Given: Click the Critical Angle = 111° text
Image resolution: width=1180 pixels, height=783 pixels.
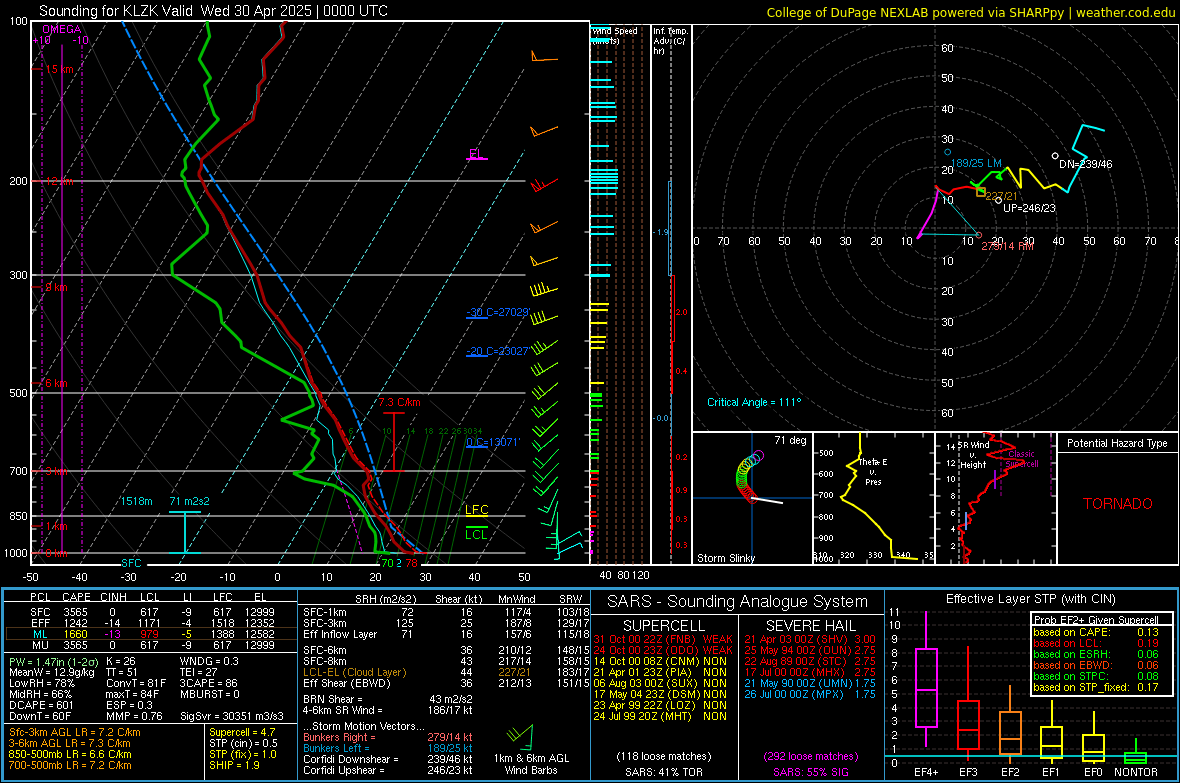Looking at the screenshot, I should [x=754, y=402].
